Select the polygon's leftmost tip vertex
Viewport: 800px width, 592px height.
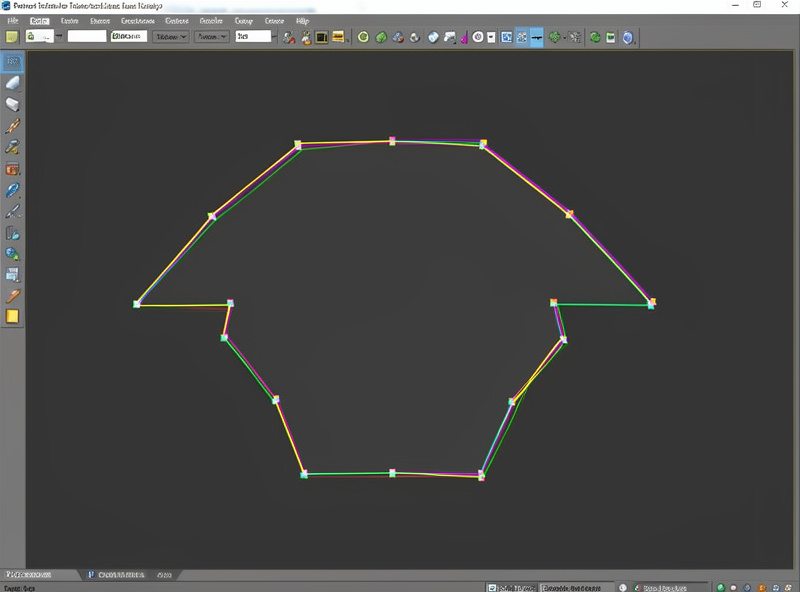136,304
